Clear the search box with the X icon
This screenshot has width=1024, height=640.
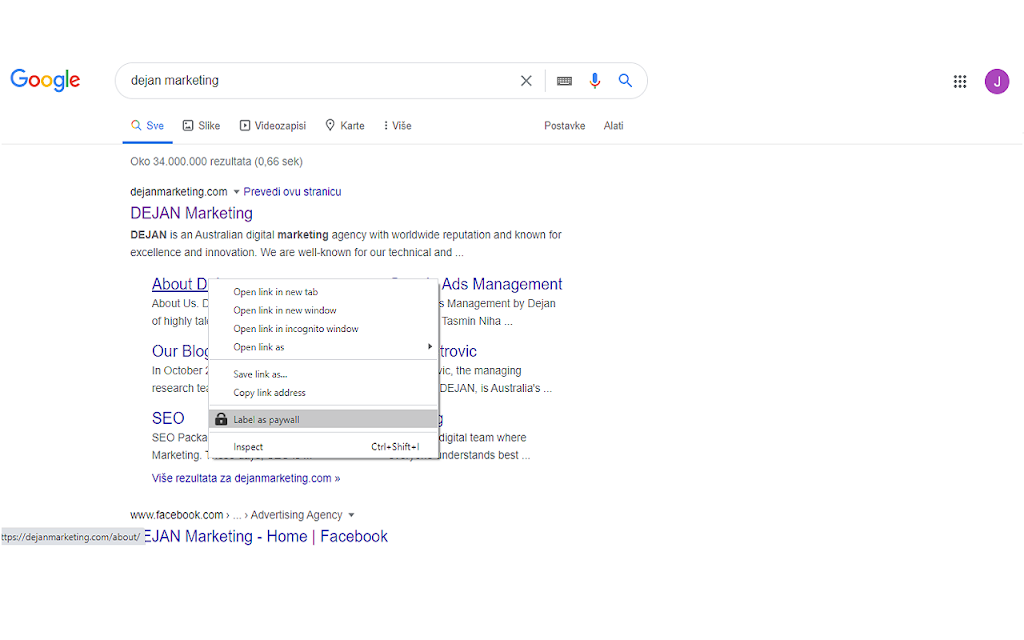[x=526, y=80]
